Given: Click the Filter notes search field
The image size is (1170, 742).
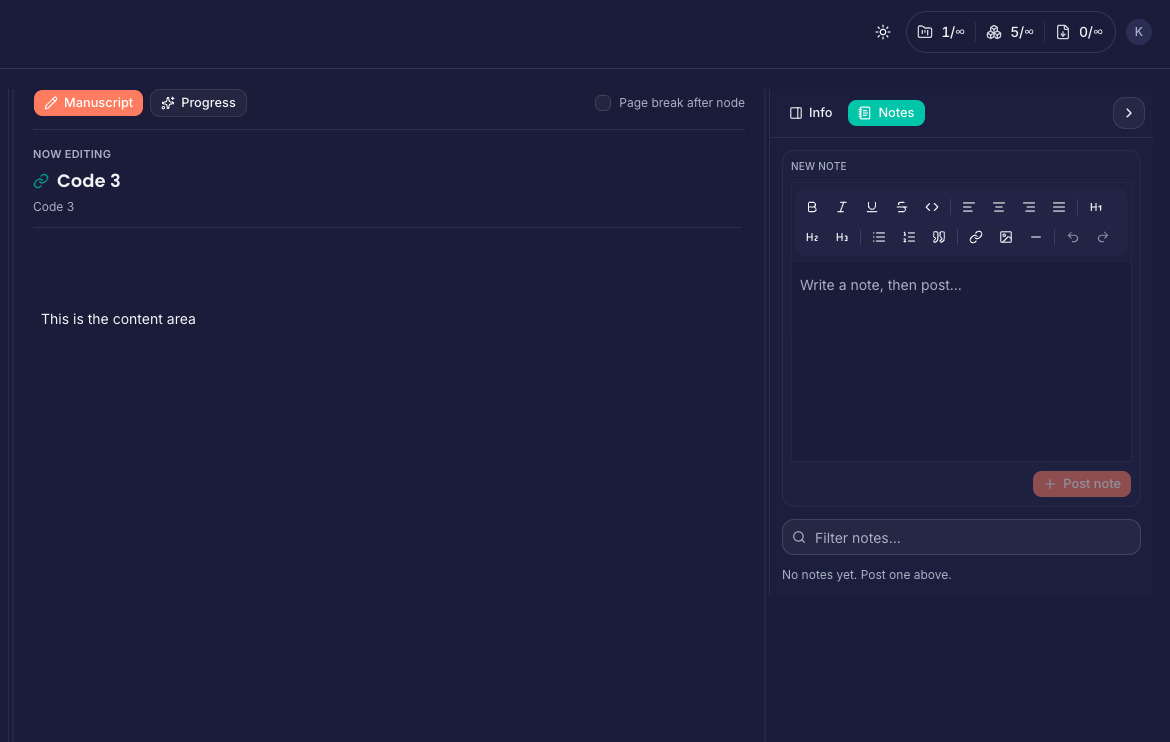Looking at the screenshot, I should 961,537.
